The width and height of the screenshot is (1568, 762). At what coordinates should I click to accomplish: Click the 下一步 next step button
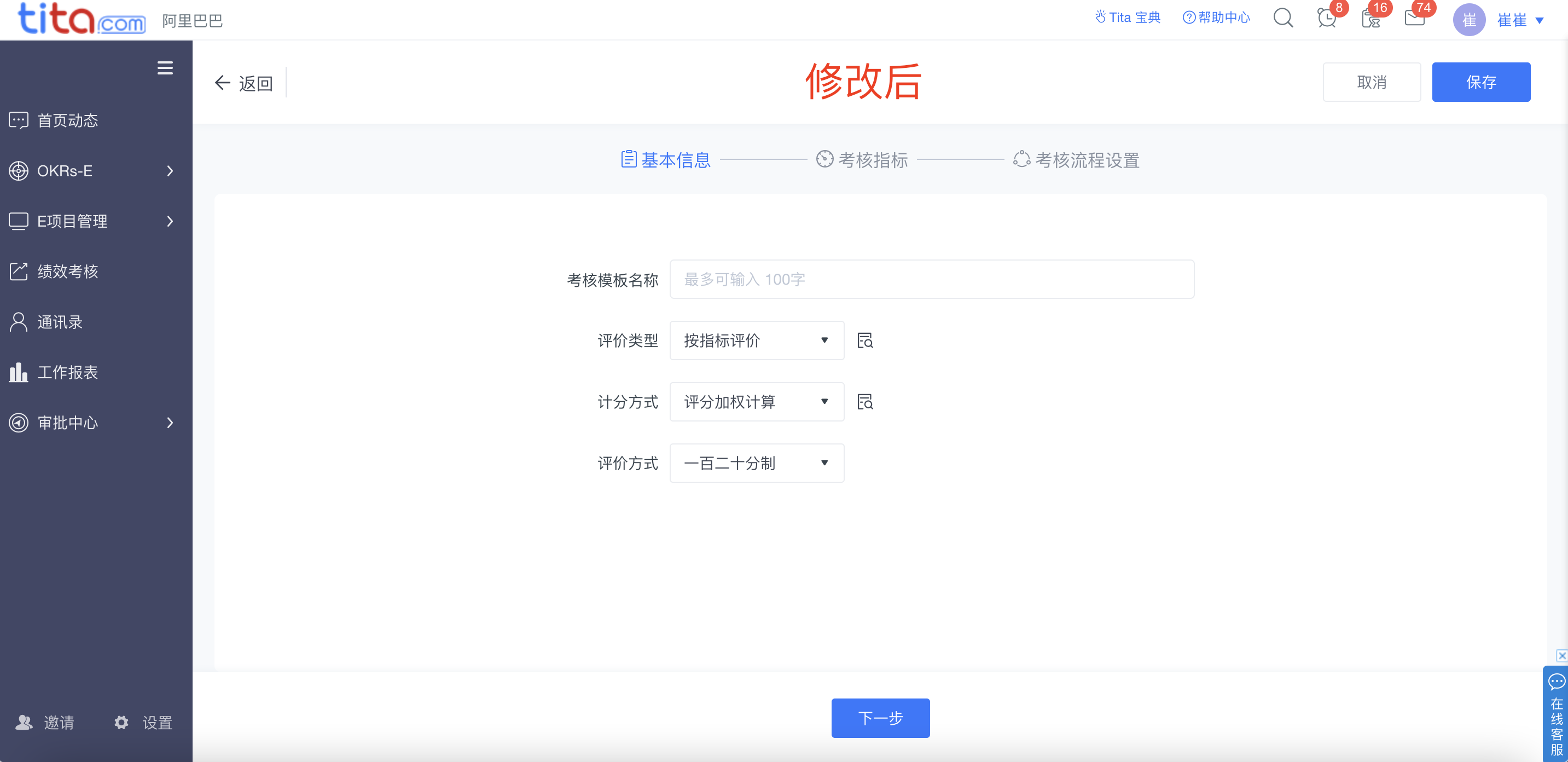[x=880, y=718]
